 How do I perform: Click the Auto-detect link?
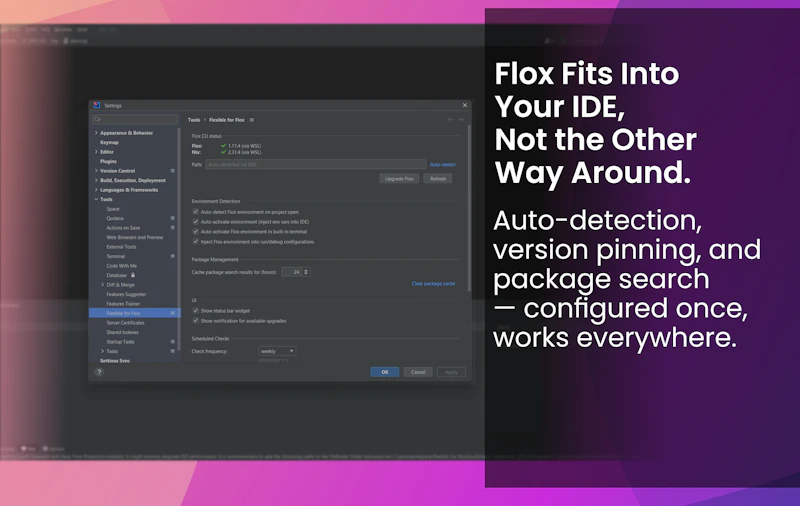point(442,164)
